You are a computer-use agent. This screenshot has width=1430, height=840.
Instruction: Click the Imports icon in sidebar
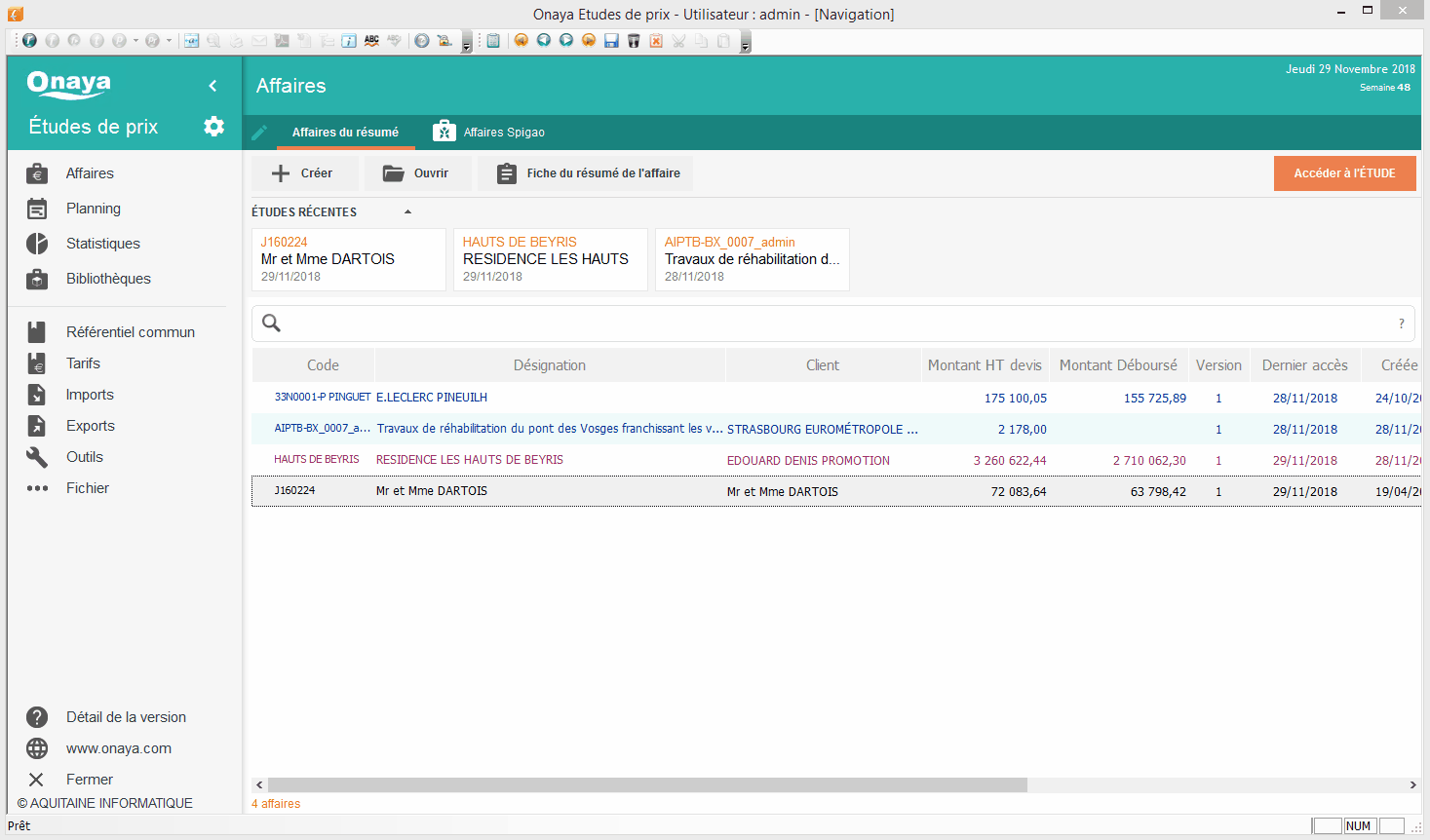tap(37, 395)
